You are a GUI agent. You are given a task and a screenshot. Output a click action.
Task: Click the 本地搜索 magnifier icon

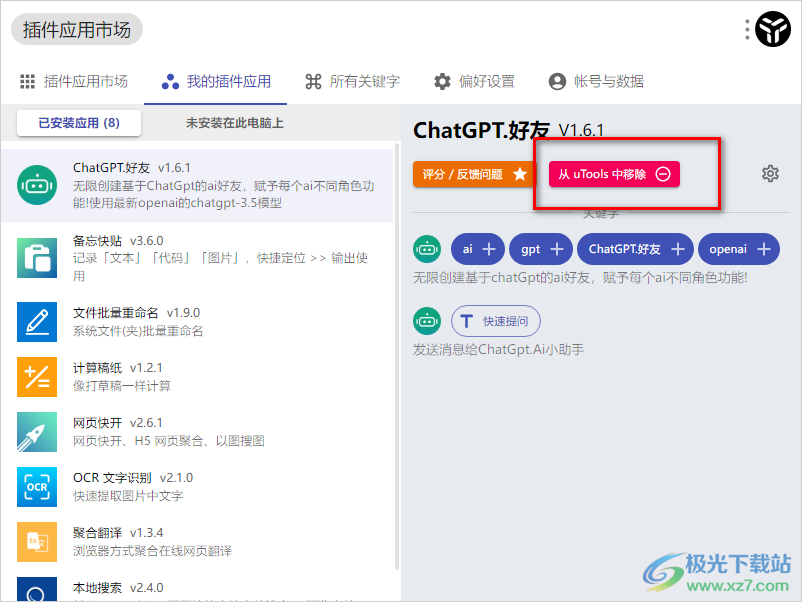coord(37,589)
